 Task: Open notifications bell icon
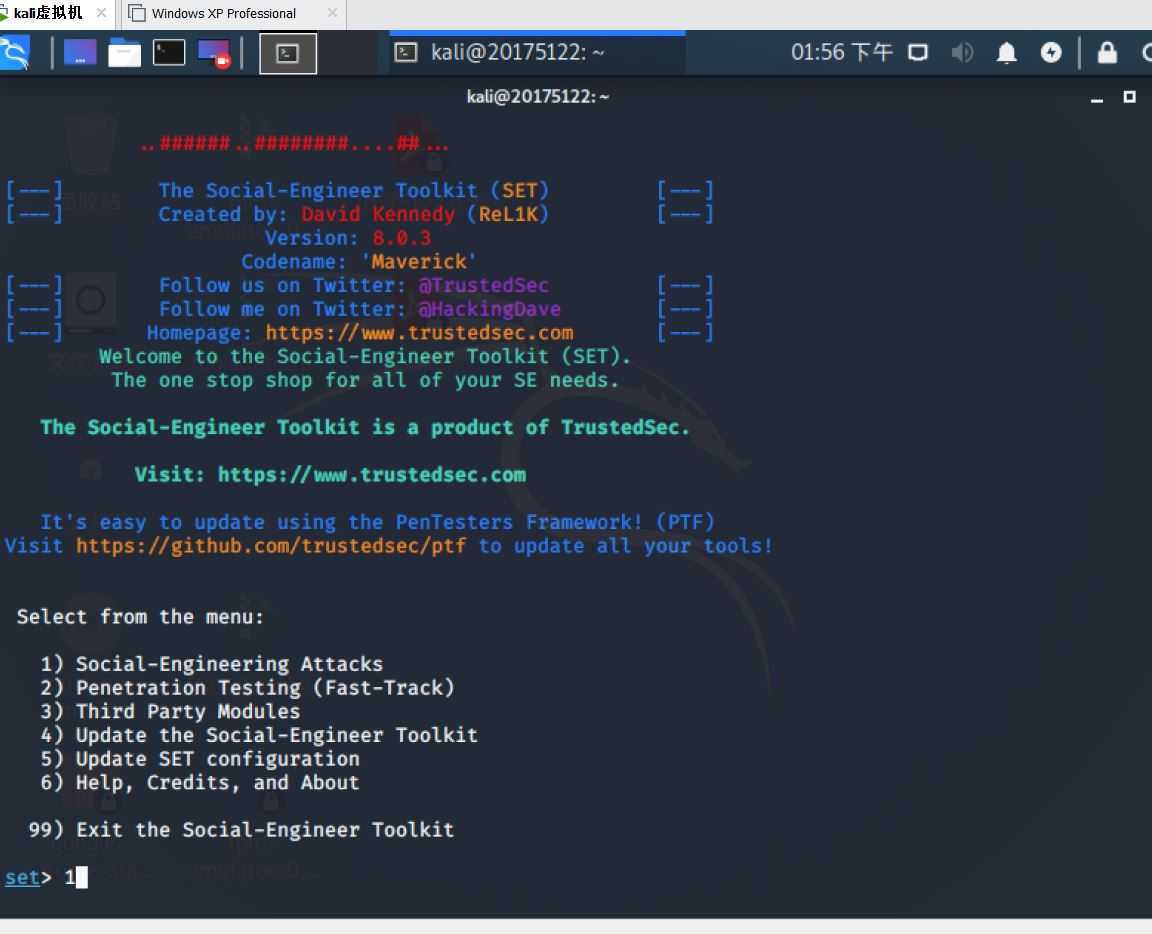tap(1007, 53)
